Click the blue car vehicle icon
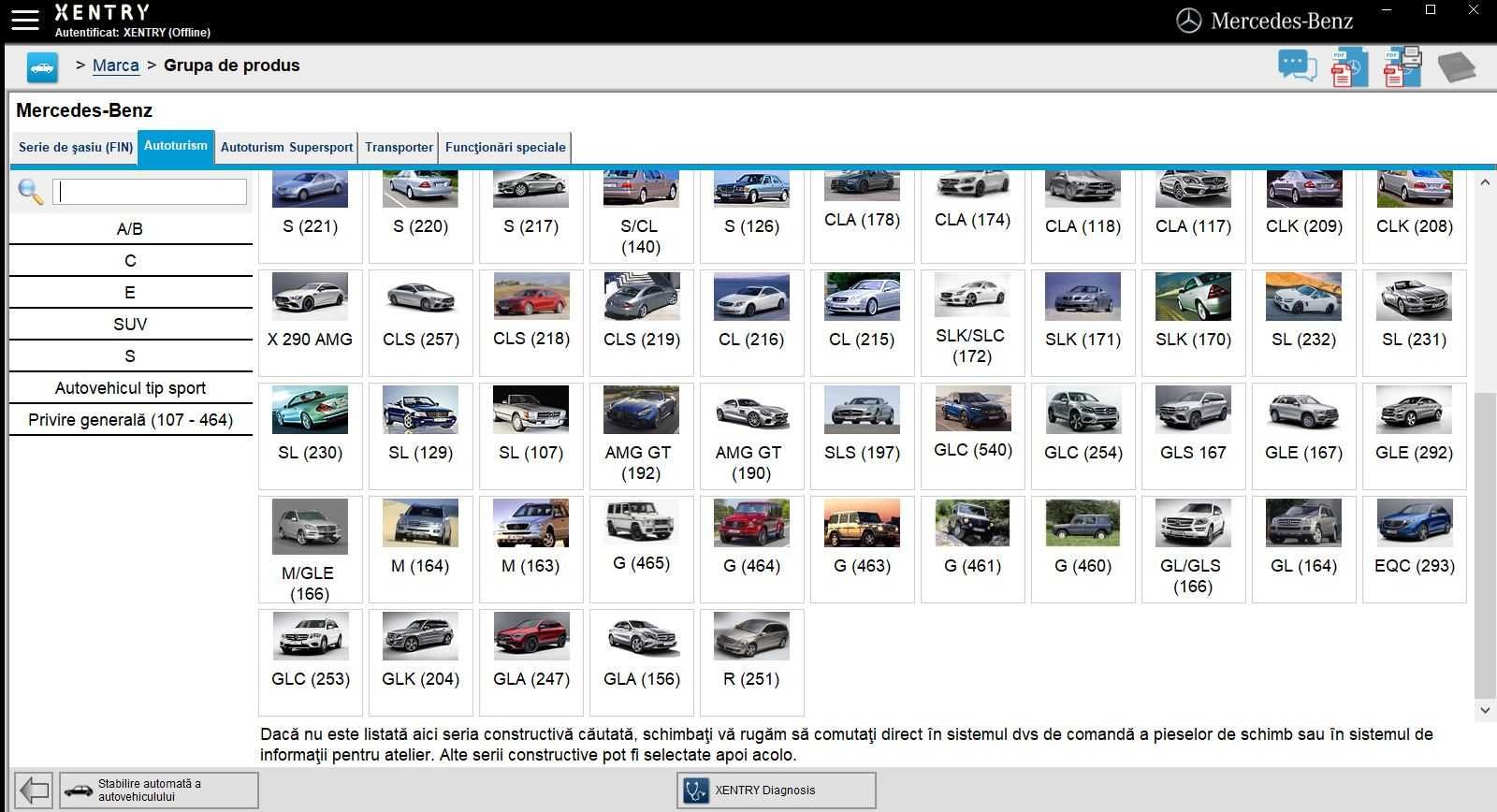The height and width of the screenshot is (812, 1497). click(x=42, y=67)
